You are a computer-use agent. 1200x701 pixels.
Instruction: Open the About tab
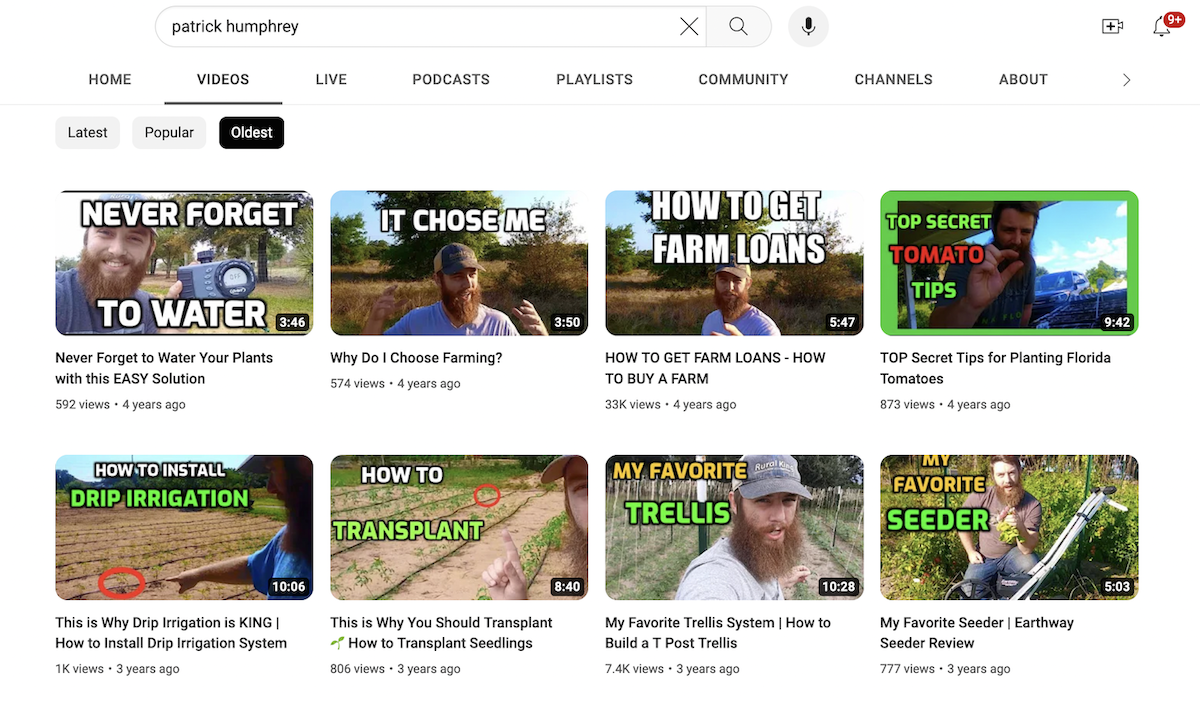1023,80
